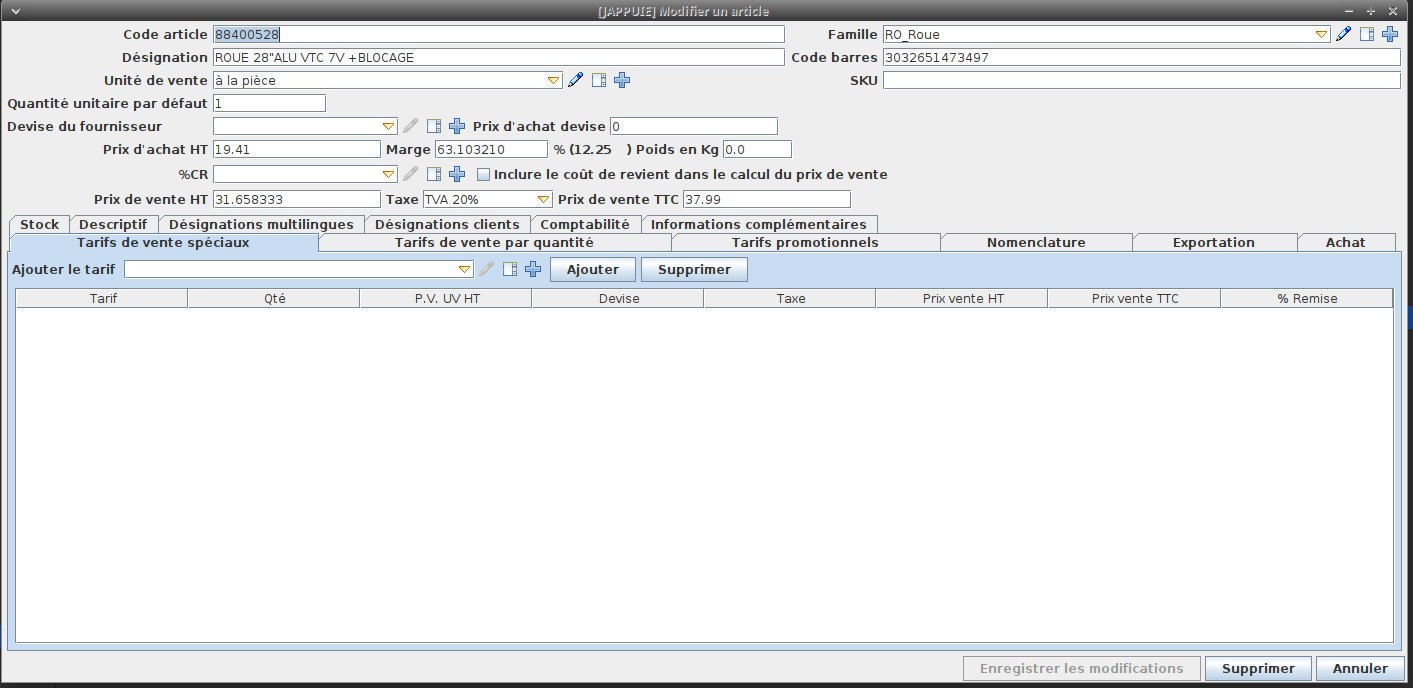Add a new %CR with the plus icon
The image size is (1413, 688).
tap(457, 175)
